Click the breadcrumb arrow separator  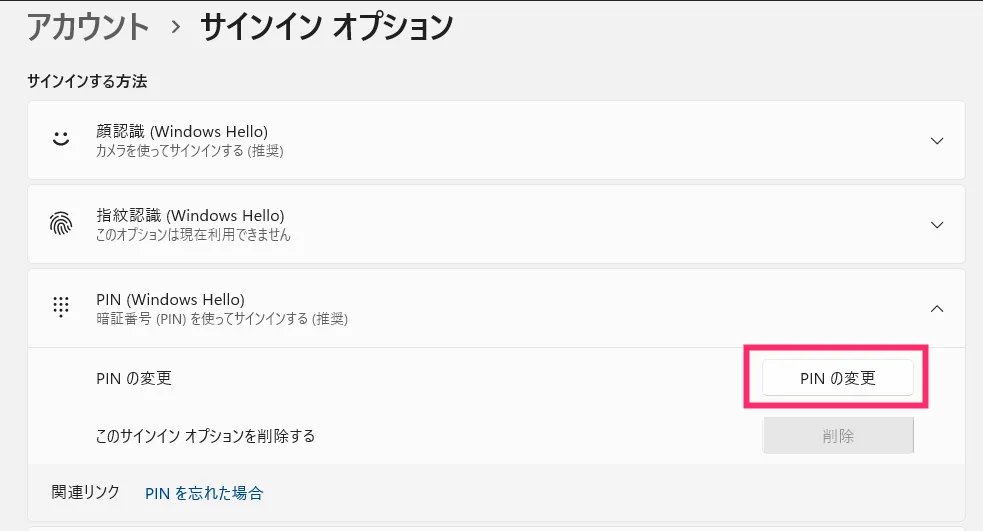176,28
